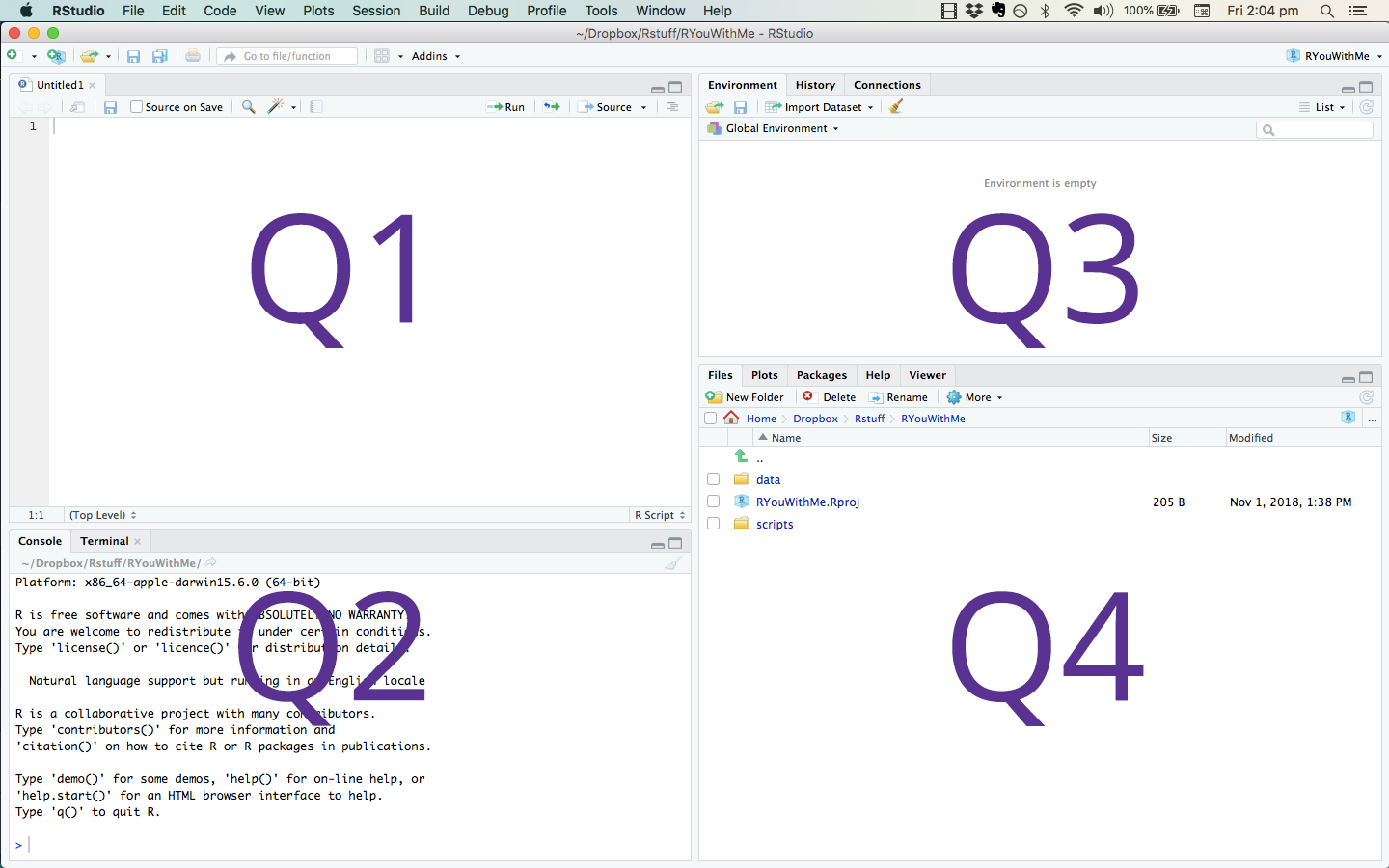
Task: Open the Import Dataset dropdown
Action: pos(820,107)
